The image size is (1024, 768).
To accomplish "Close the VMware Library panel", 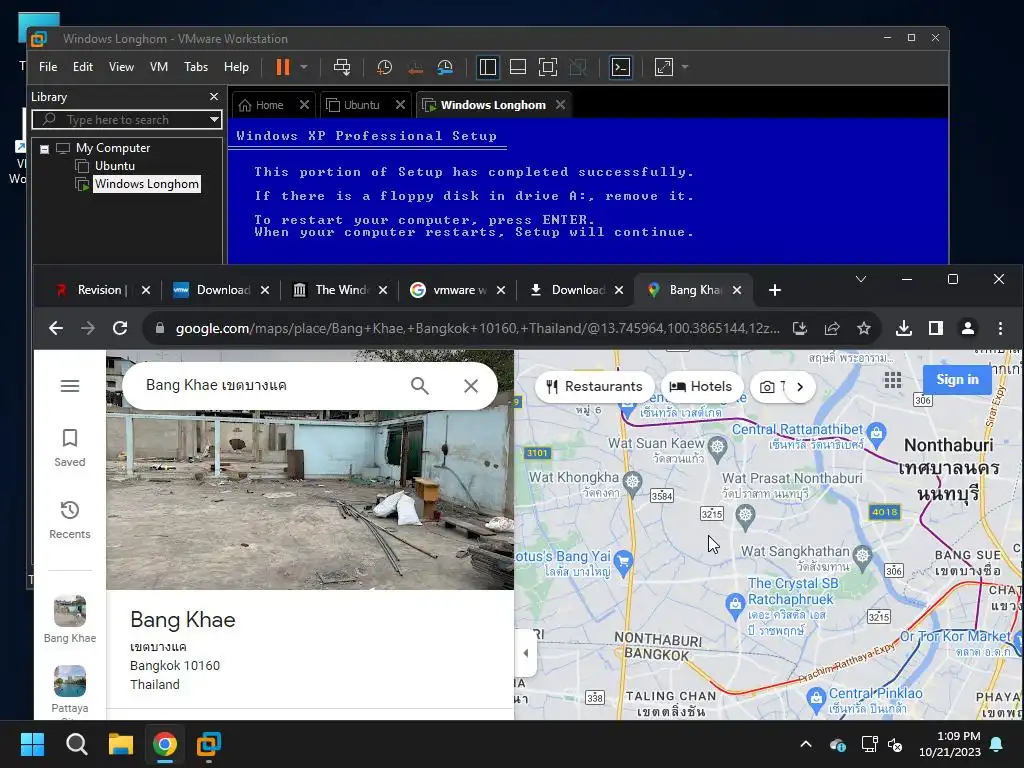I will 214,97.
